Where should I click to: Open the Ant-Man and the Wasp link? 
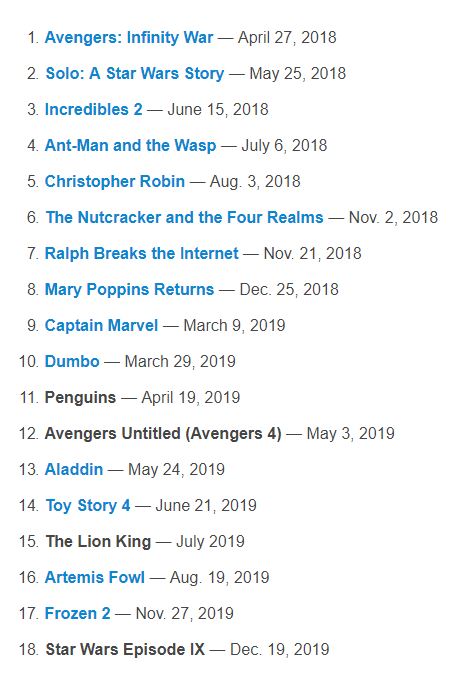[x=130, y=145]
